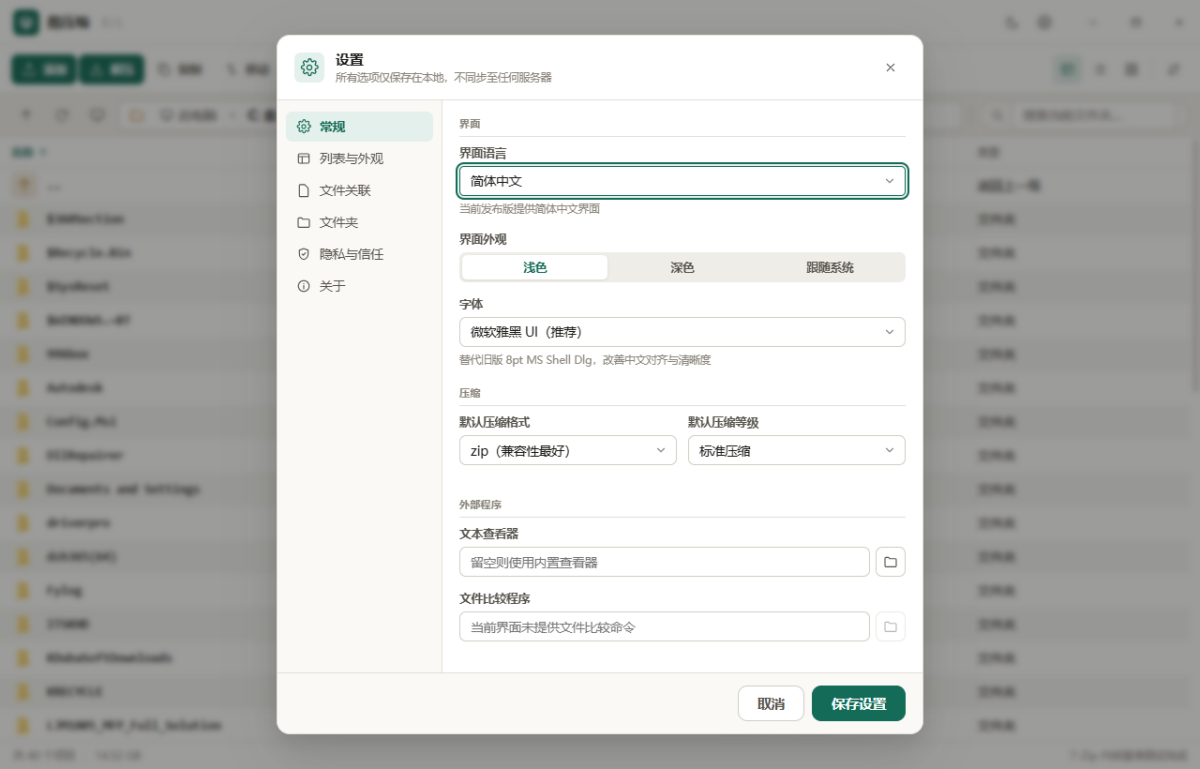Choose the 浅色 appearance option
Viewport: 1200px width, 769px height.
point(535,267)
